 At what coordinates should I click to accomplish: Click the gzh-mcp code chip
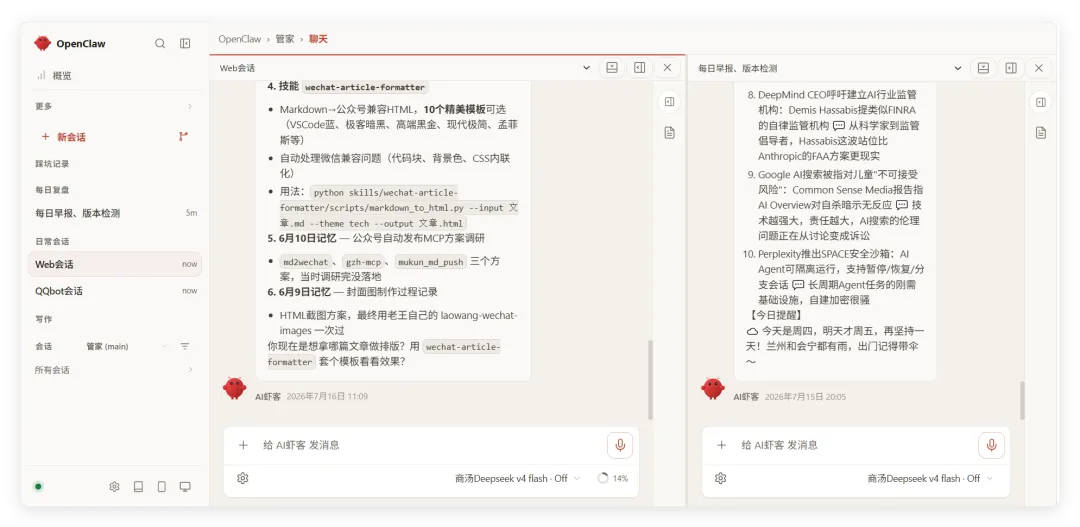point(363,262)
